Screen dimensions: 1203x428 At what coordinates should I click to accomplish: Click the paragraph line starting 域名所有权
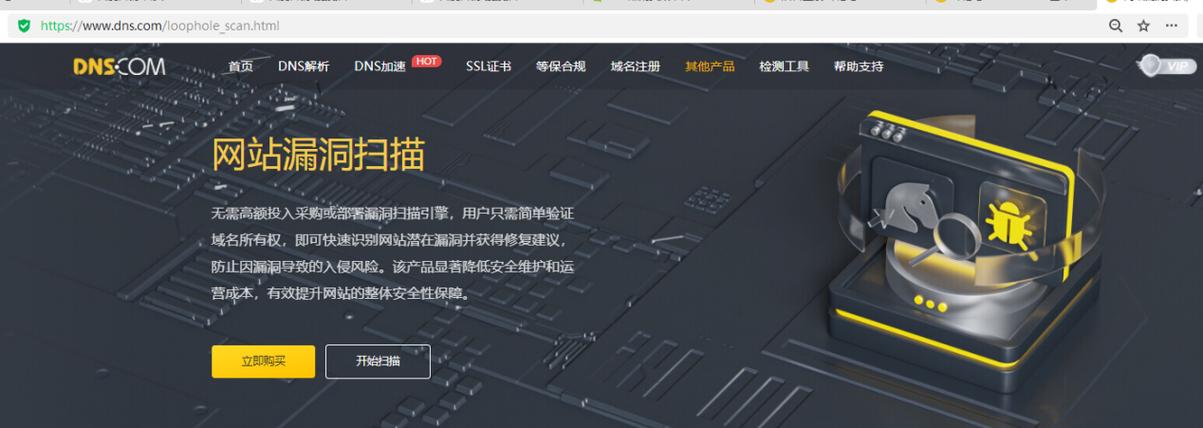click(389, 241)
